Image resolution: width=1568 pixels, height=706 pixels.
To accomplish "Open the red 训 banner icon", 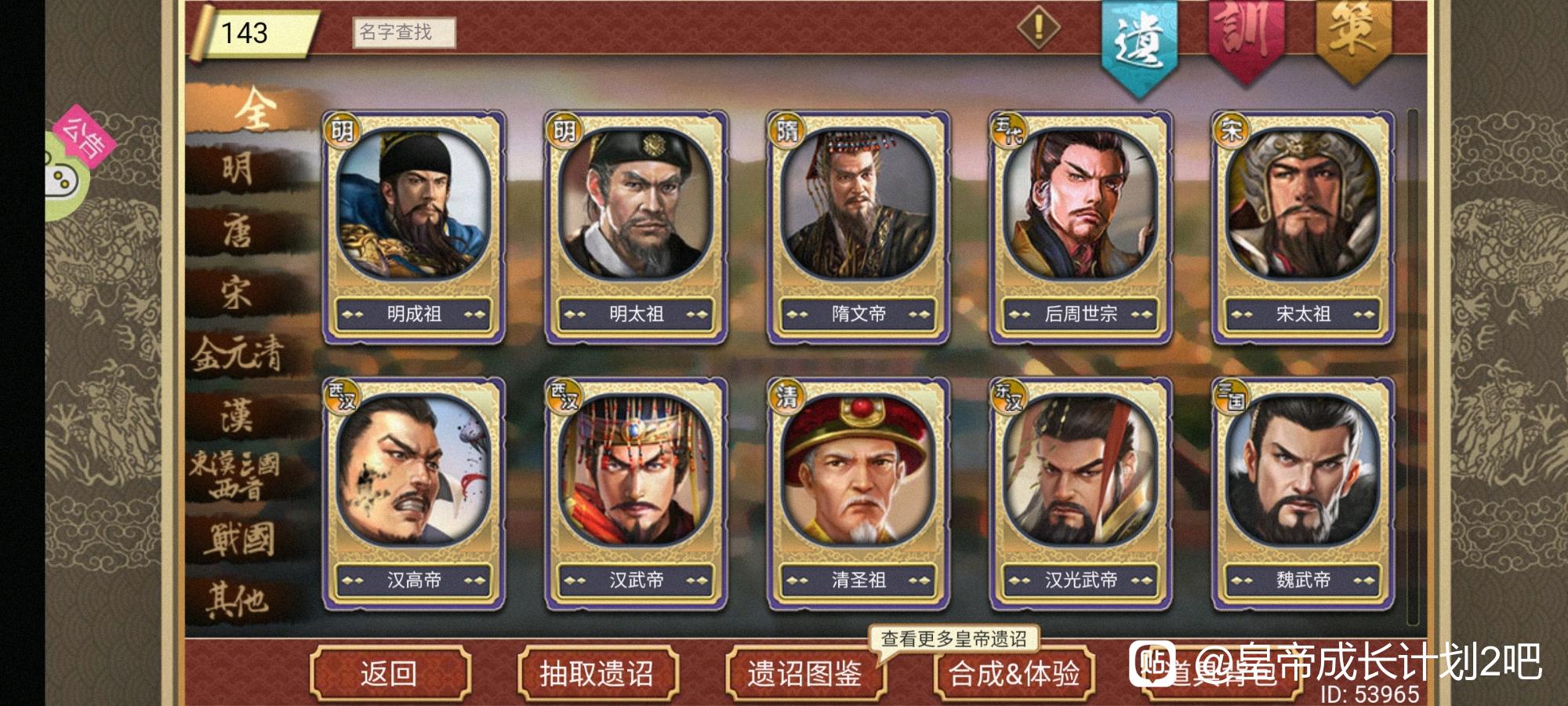I will coord(1246,39).
